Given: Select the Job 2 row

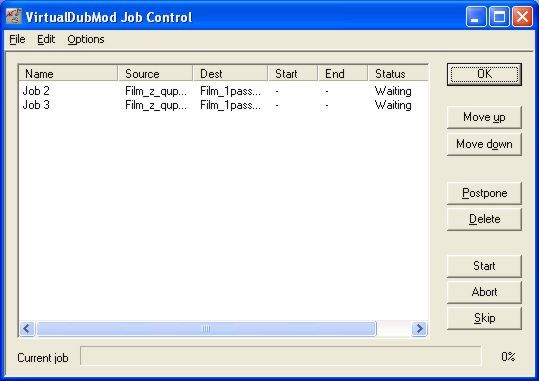Looking at the screenshot, I should click(x=223, y=91).
